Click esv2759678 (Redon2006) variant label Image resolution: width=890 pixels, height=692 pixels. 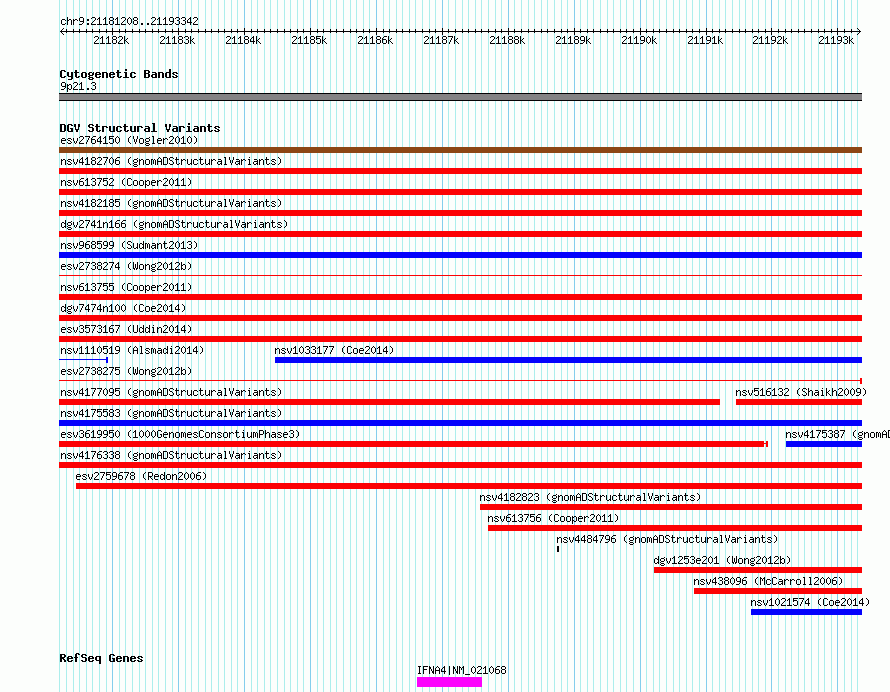click(x=141, y=476)
